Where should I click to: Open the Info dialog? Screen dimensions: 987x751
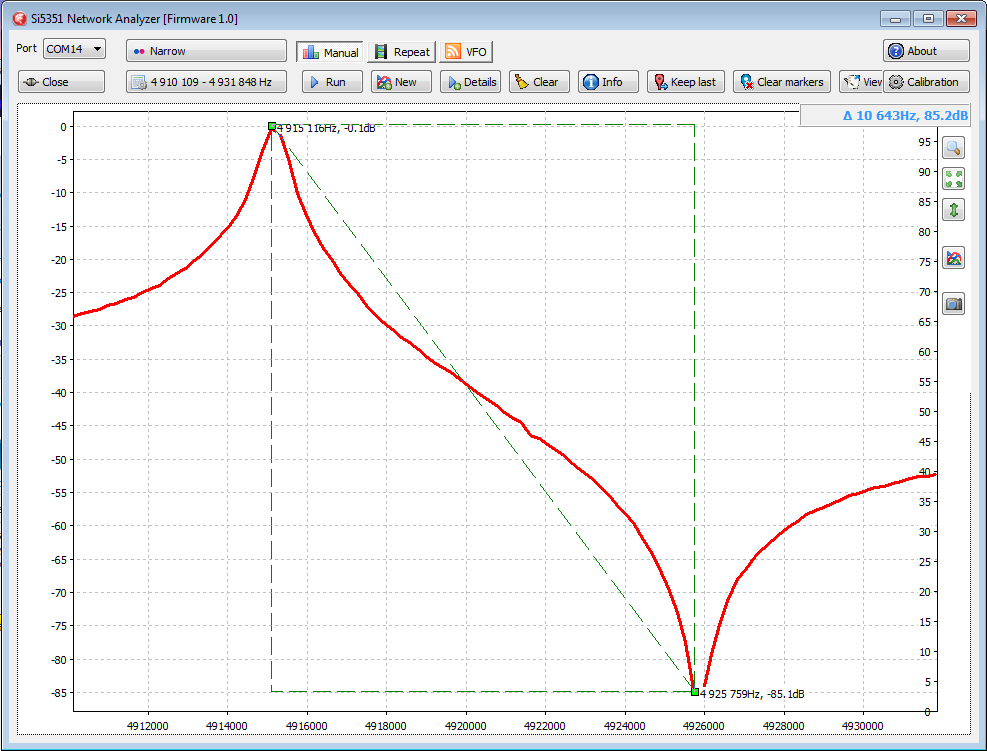click(x=603, y=82)
